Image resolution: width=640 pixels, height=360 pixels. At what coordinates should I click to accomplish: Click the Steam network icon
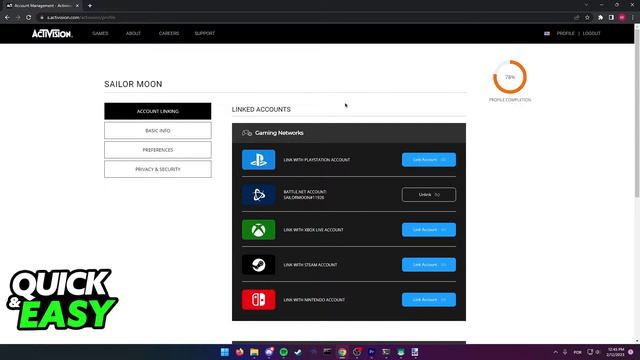point(258,265)
